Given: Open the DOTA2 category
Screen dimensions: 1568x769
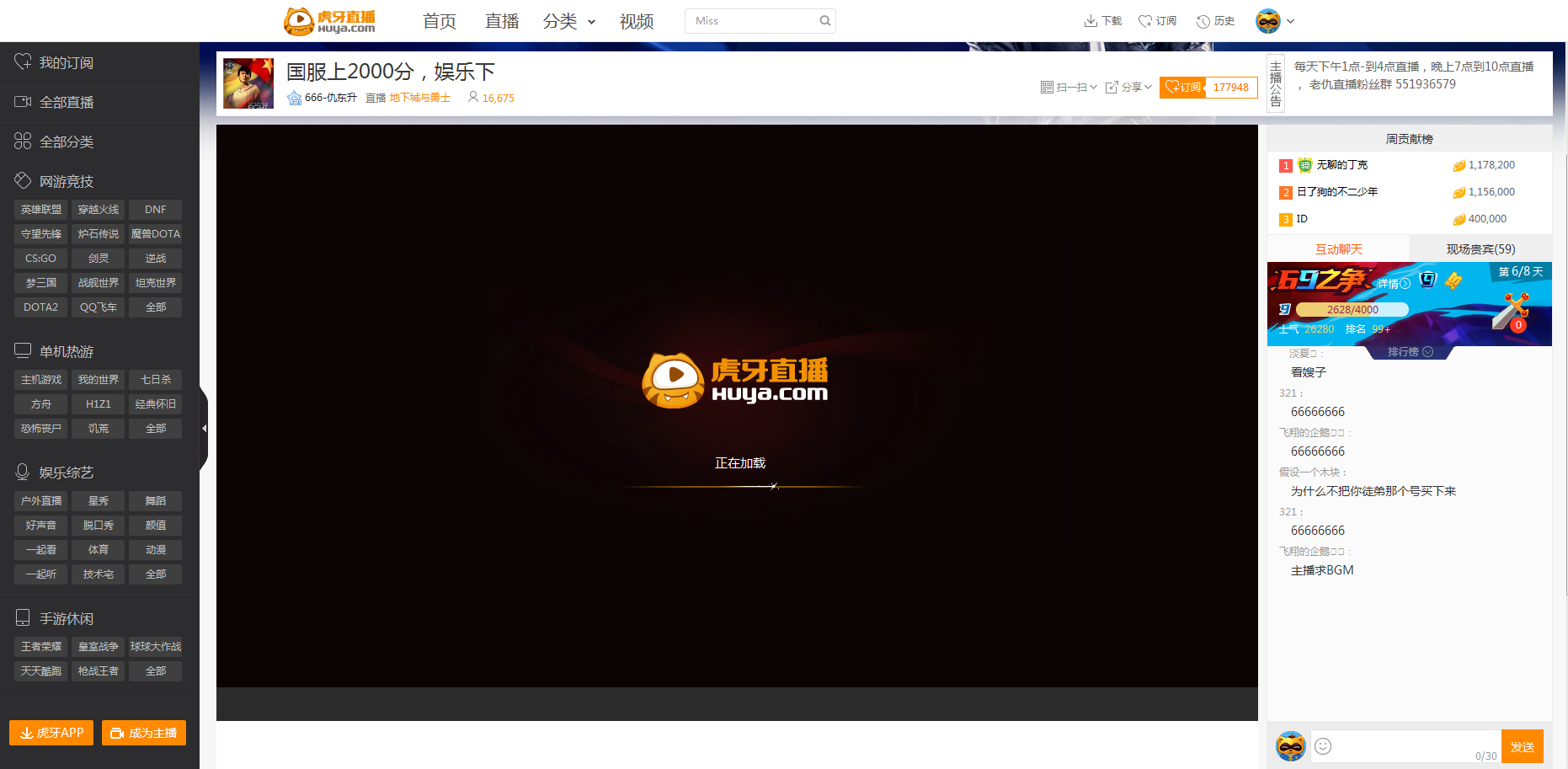Looking at the screenshot, I should [41, 307].
